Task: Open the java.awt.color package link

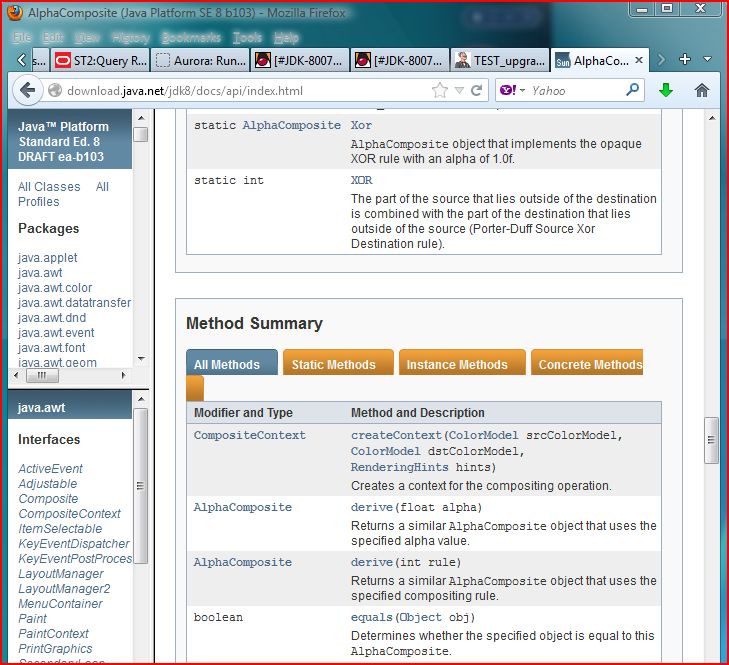Action: pyautogui.click(x=55, y=288)
